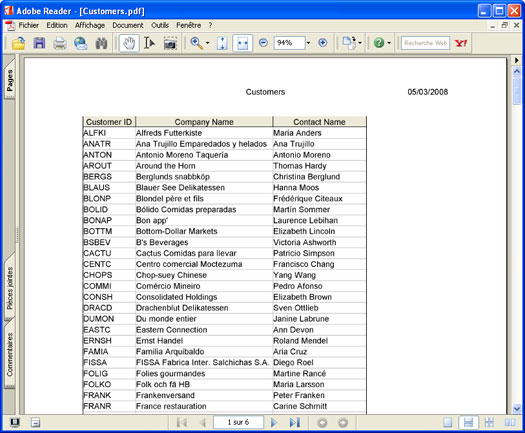525x433 pixels.
Task: Click the document pane options arrow
Action: (517, 60)
